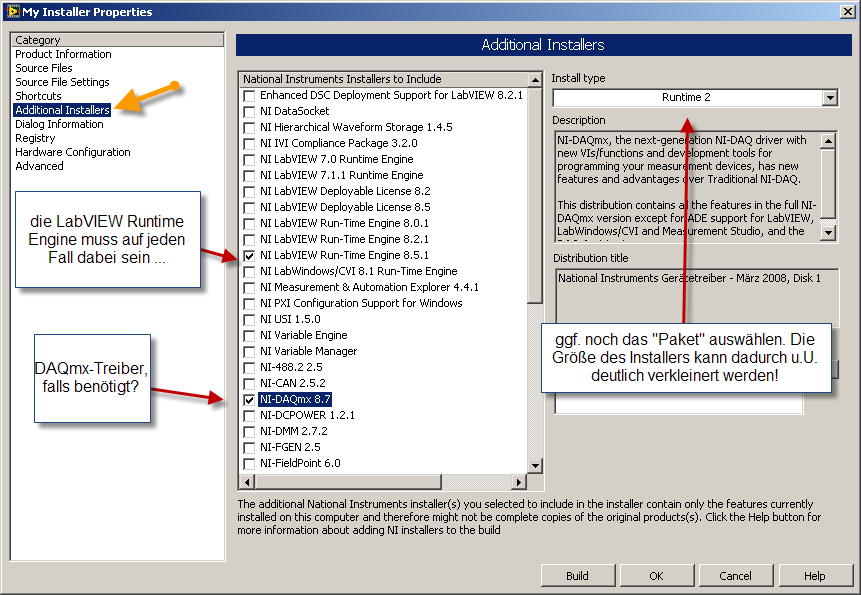The height and width of the screenshot is (595, 861).
Task: Check NI IVI Compliance Package 3.2.0
Action: click(x=249, y=144)
